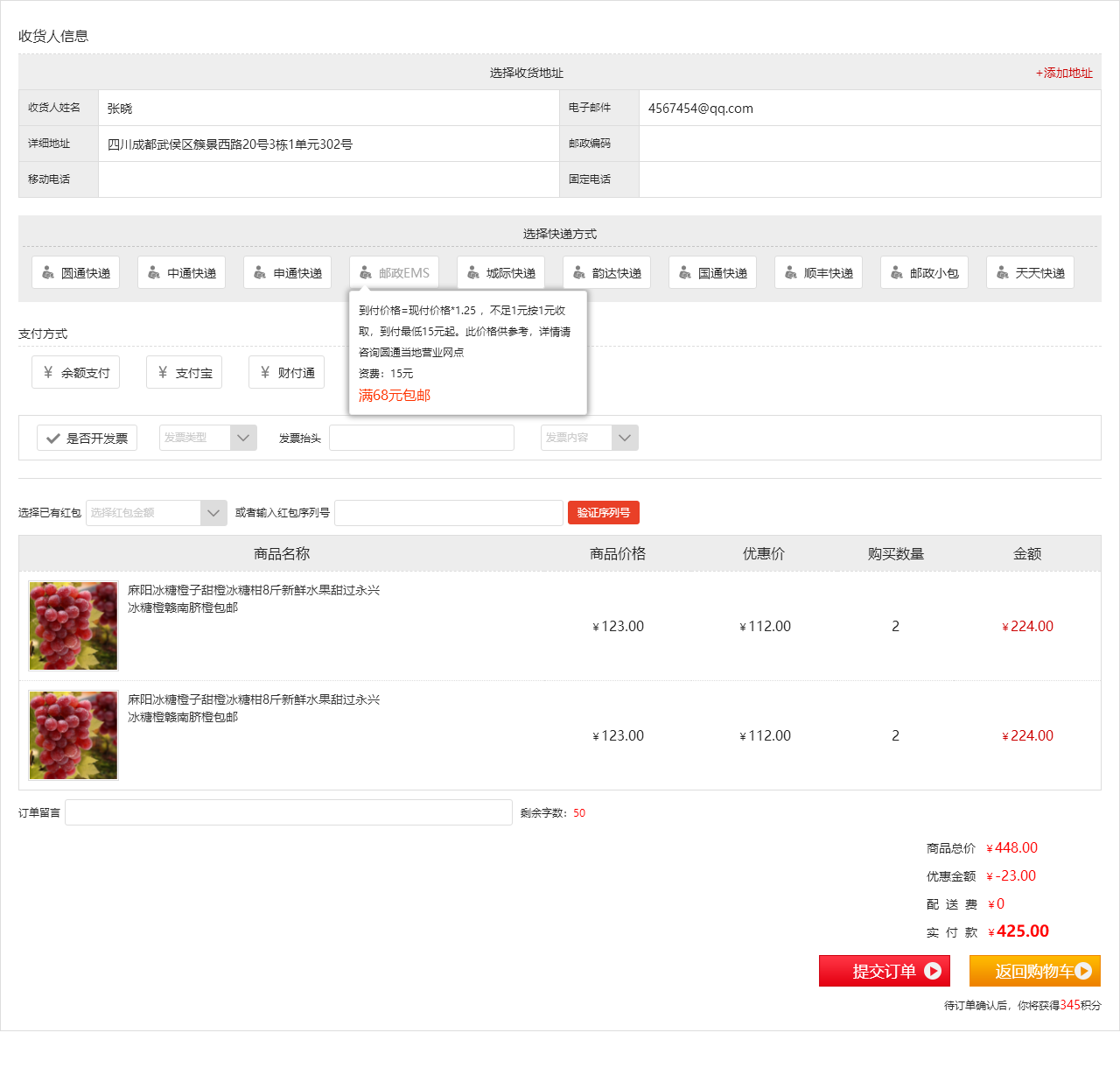
Task: Open the 选择红包金额 dropdown
Action: (157, 513)
